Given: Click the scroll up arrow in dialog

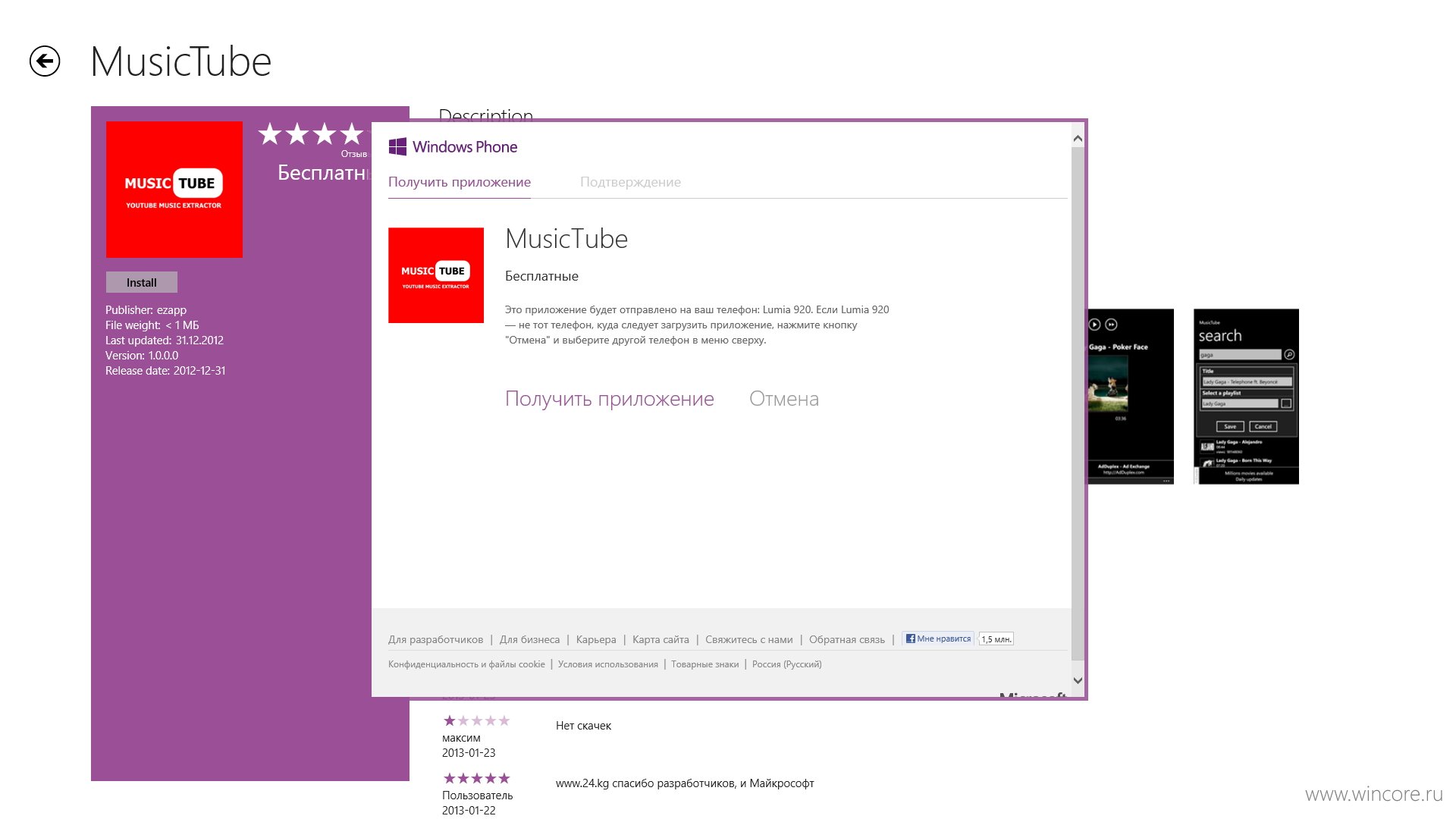Looking at the screenshot, I should click(1078, 138).
